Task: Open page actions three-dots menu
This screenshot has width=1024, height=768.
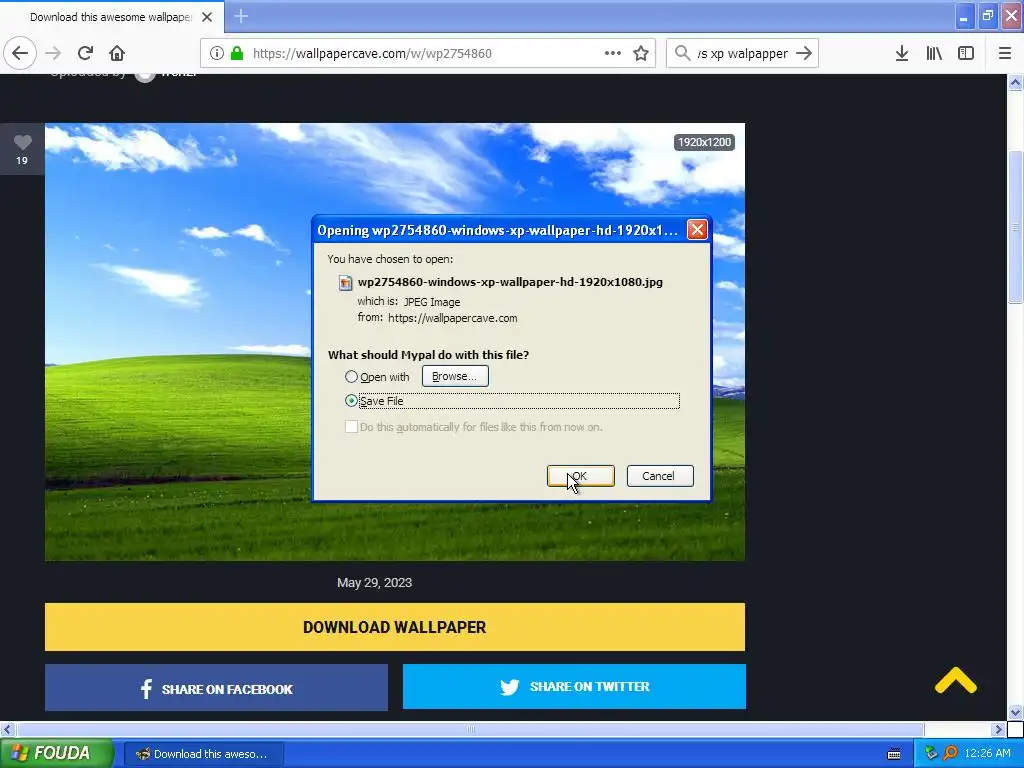Action: 613,53
